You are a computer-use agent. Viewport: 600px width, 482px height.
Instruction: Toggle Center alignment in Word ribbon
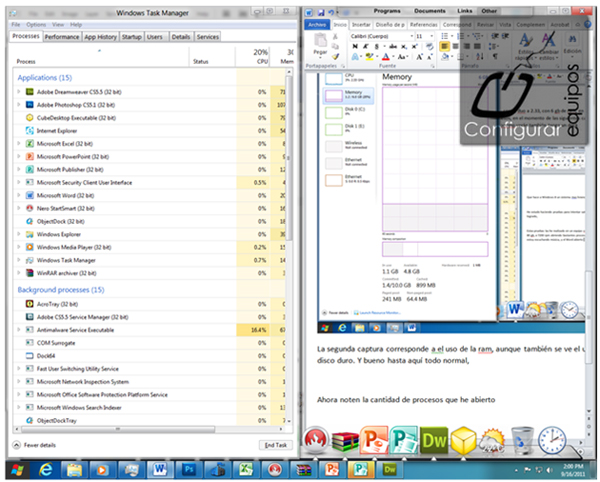pos(456,46)
